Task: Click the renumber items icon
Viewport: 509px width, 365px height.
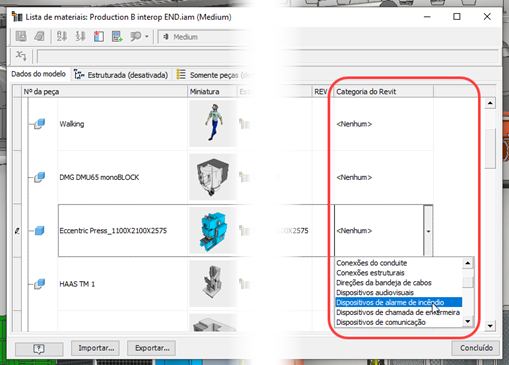Action: tap(80, 36)
